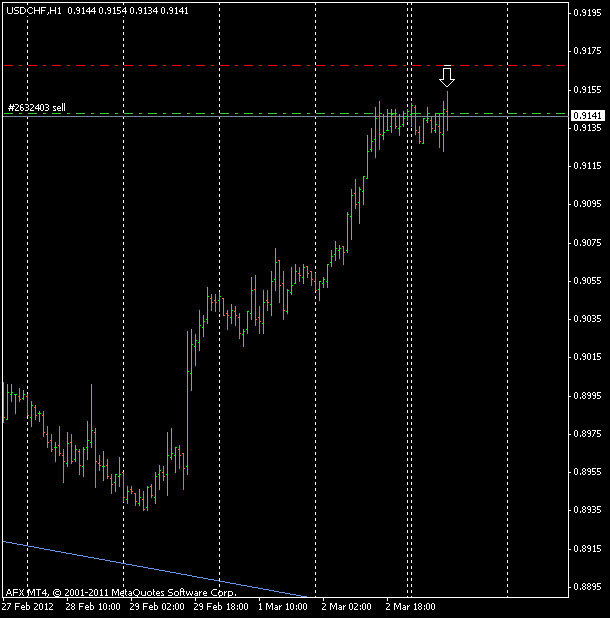The image size is (610, 618).
Task: Click the 2 Mar 02:00 time label
Action: (346, 606)
